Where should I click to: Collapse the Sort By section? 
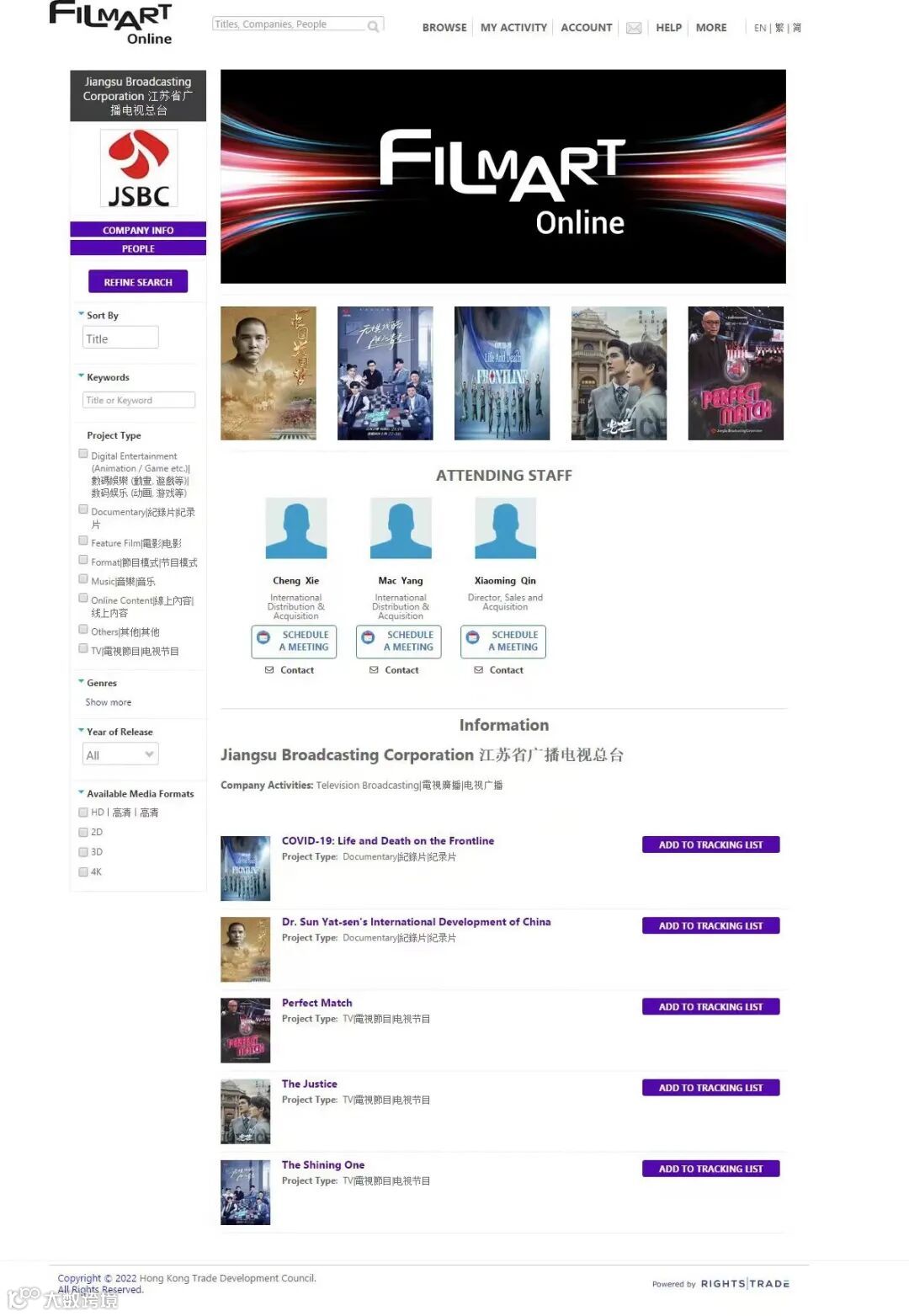pos(81,314)
